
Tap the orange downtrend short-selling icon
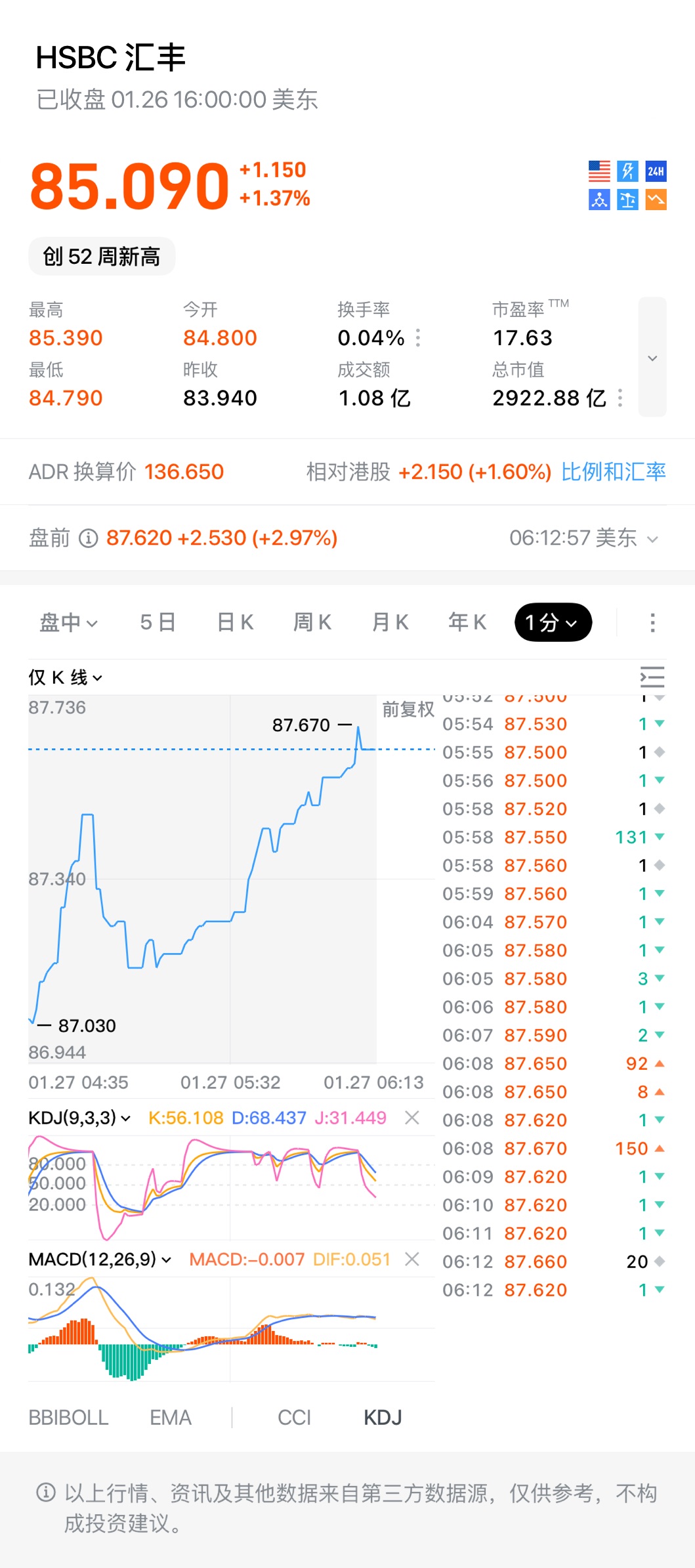(656, 200)
